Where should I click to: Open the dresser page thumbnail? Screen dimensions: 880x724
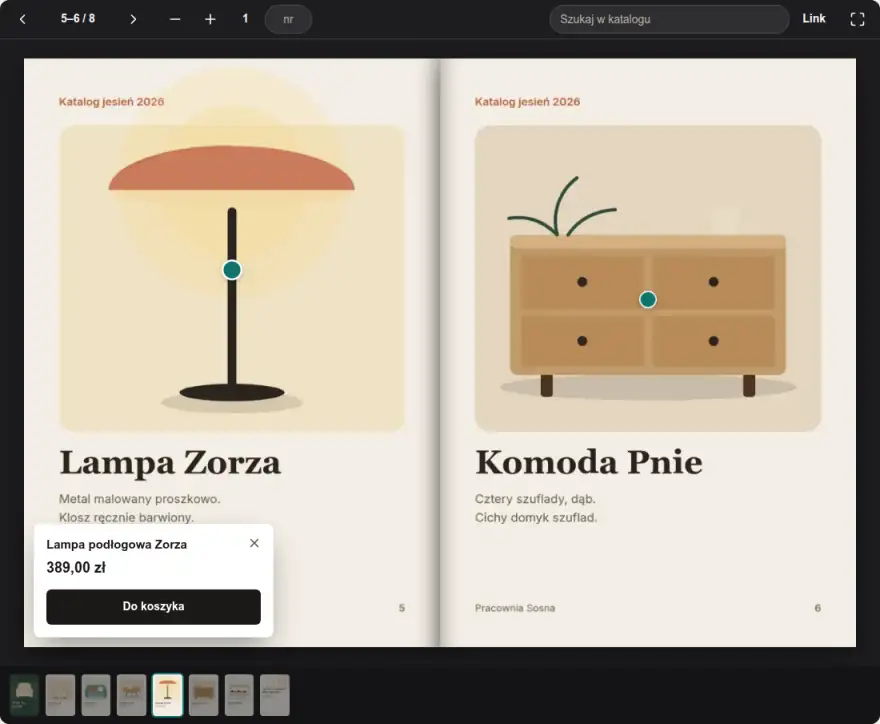click(x=203, y=695)
